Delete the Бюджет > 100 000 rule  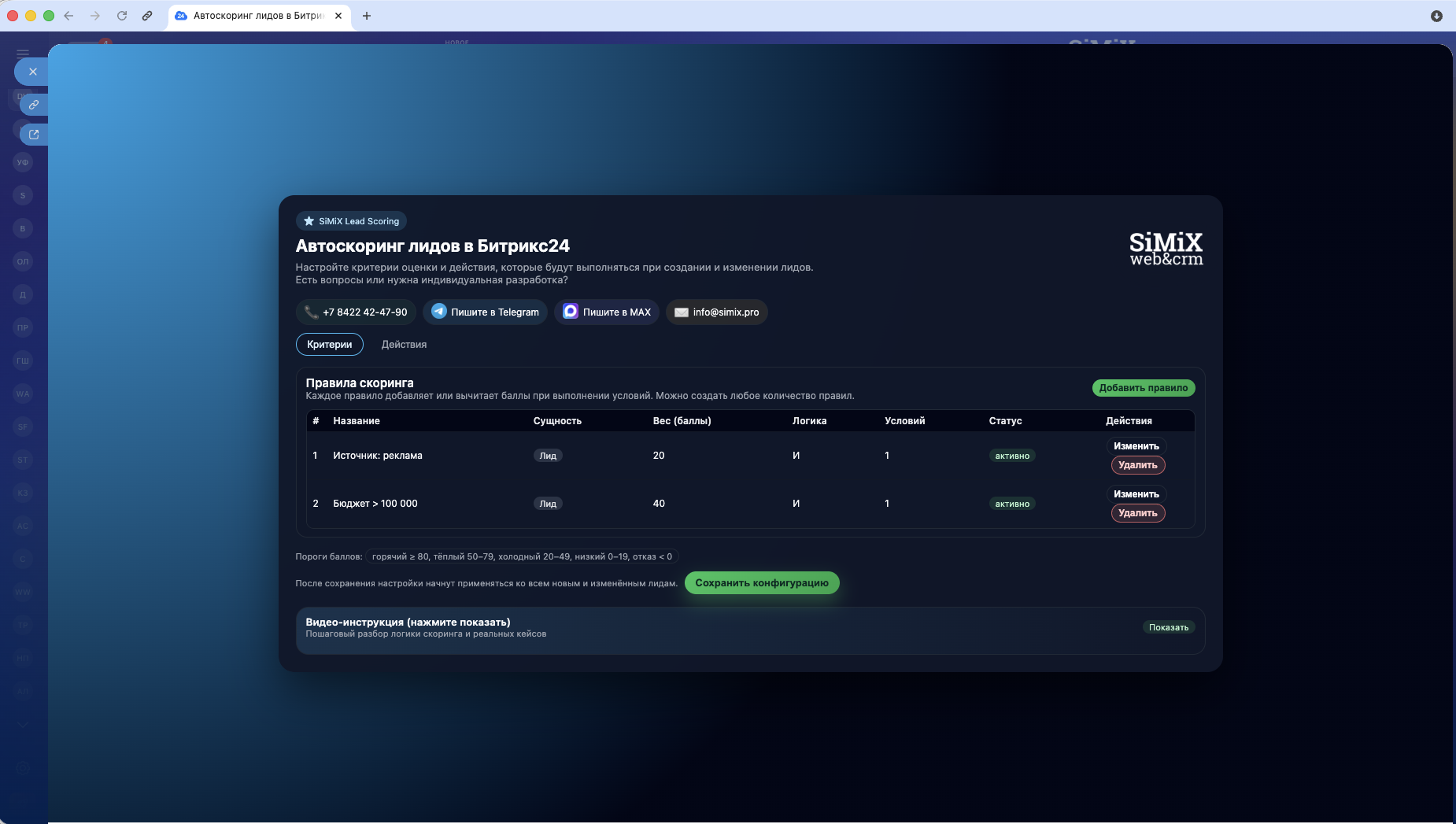coord(1138,513)
